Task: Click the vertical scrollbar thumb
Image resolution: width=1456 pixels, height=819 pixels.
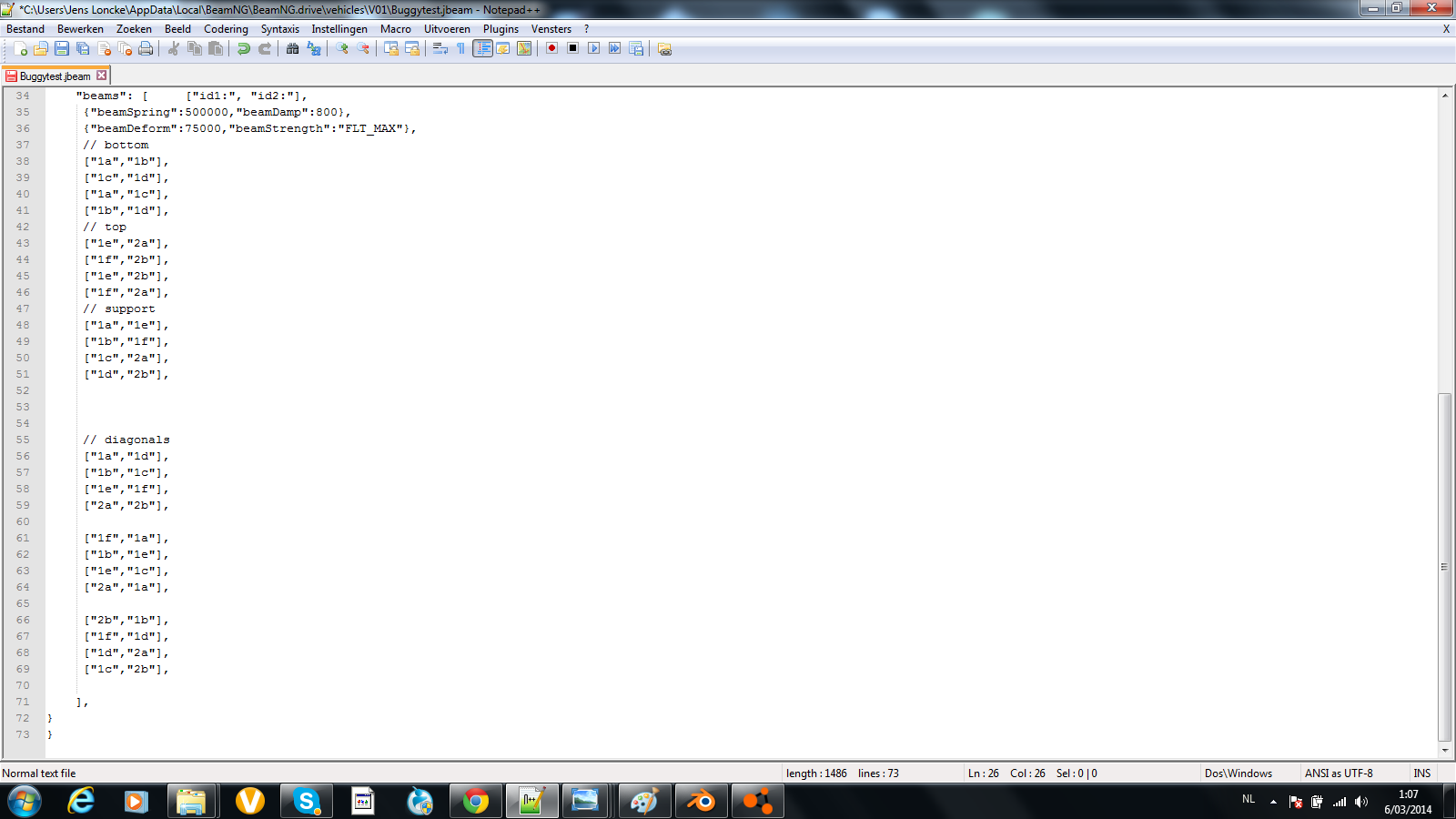Action: [x=1445, y=567]
